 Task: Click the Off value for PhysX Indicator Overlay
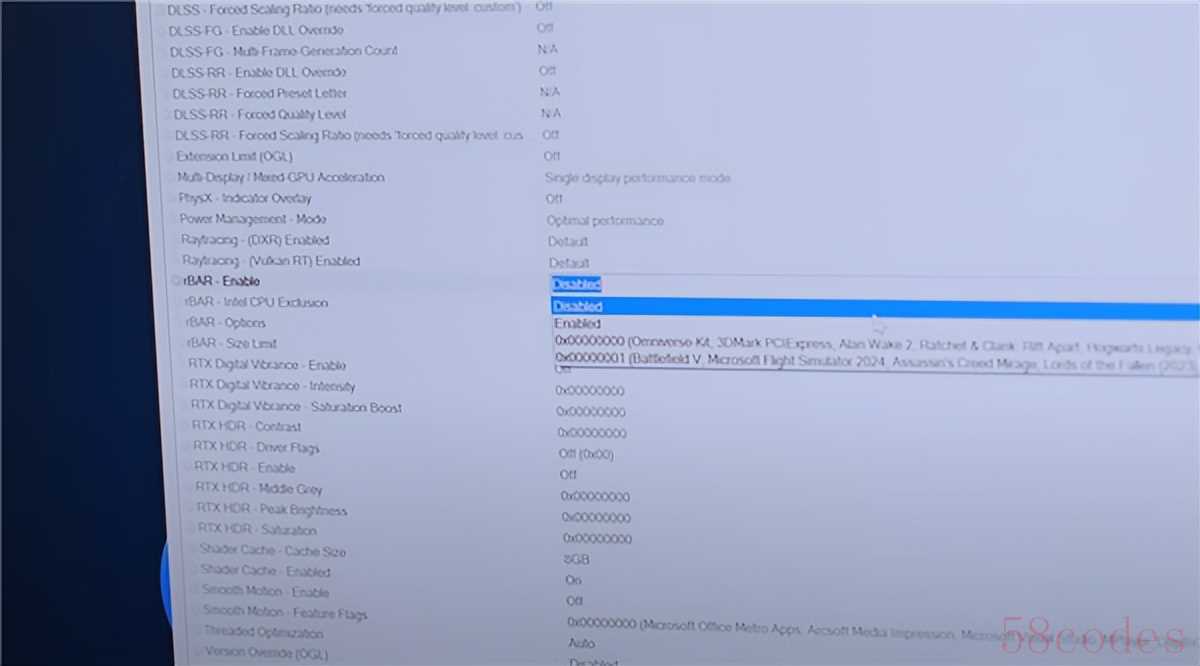(554, 199)
